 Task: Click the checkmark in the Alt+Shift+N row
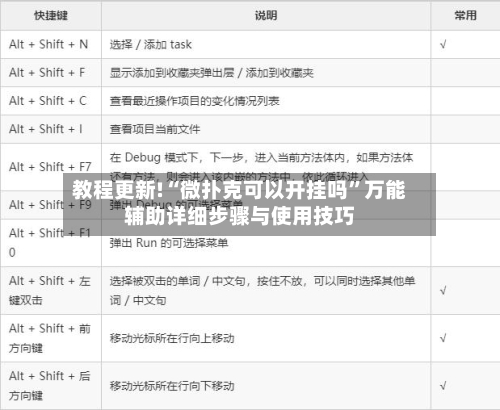443,44
